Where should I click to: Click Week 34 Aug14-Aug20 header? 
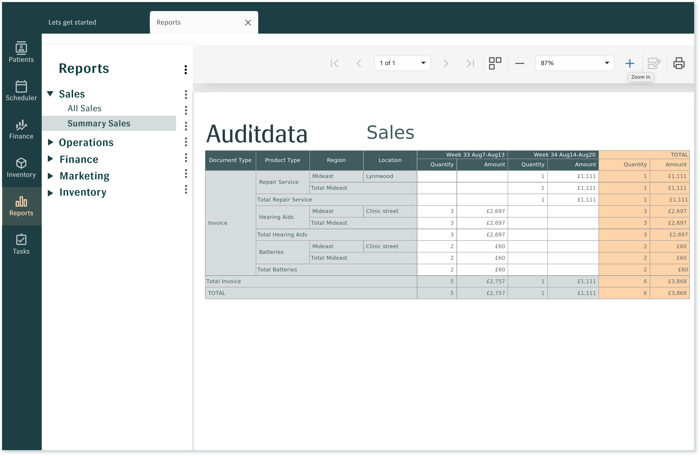[553, 155]
